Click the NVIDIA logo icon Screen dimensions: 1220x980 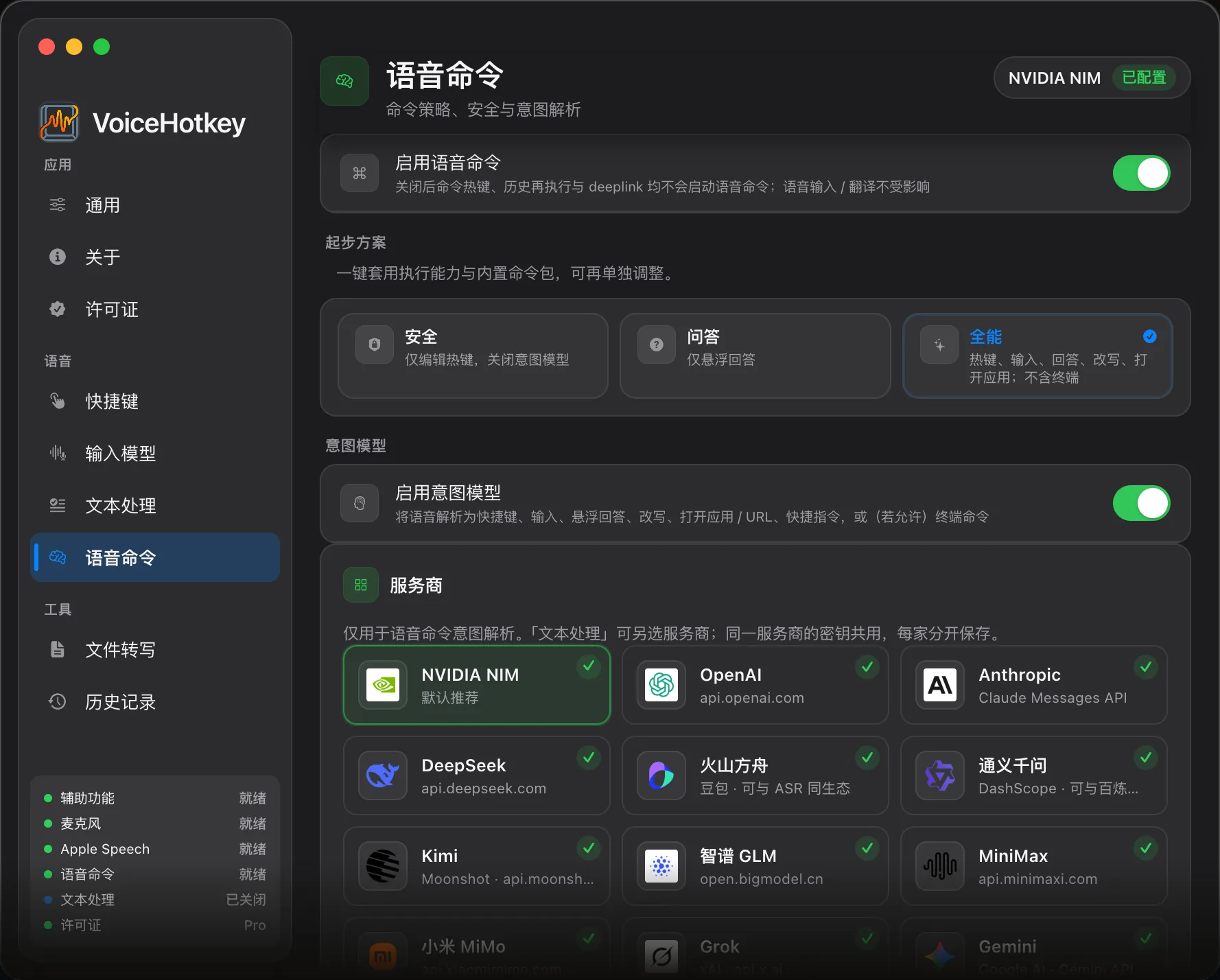coord(383,685)
